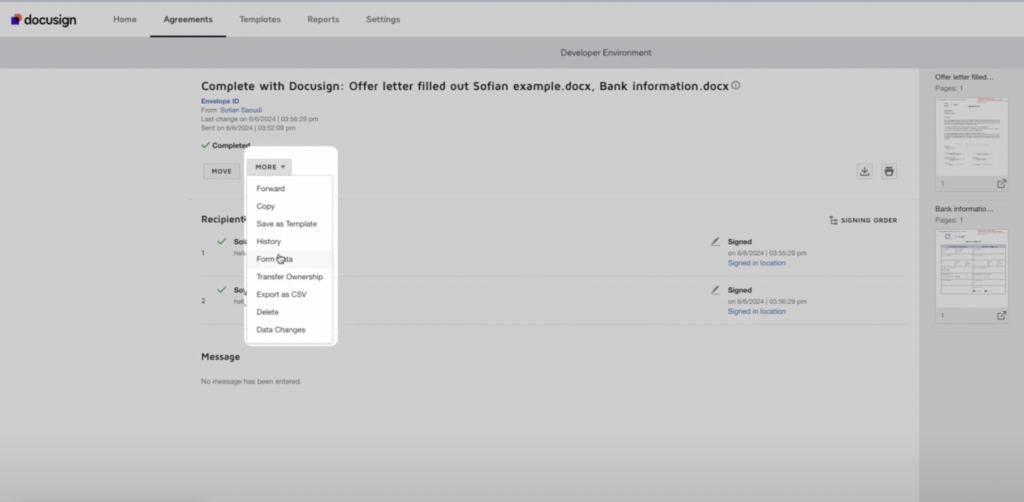This screenshot has width=1024, height=502.
Task: Switch to the Agreements tab
Action: click(188, 20)
